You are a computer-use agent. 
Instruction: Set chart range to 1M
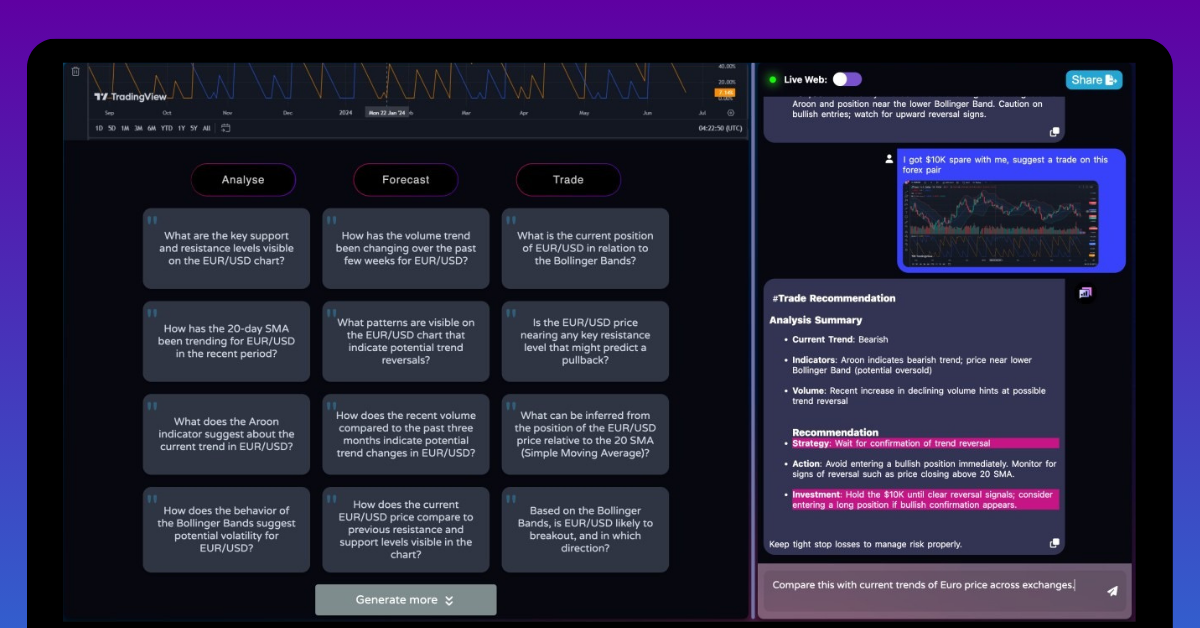[x=125, y=128]
